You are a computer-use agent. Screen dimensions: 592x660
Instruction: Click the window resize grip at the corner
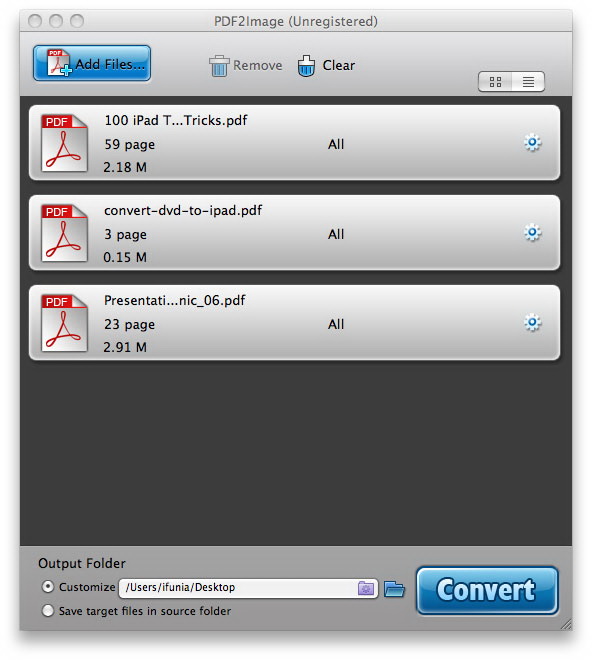coord(566,624)
